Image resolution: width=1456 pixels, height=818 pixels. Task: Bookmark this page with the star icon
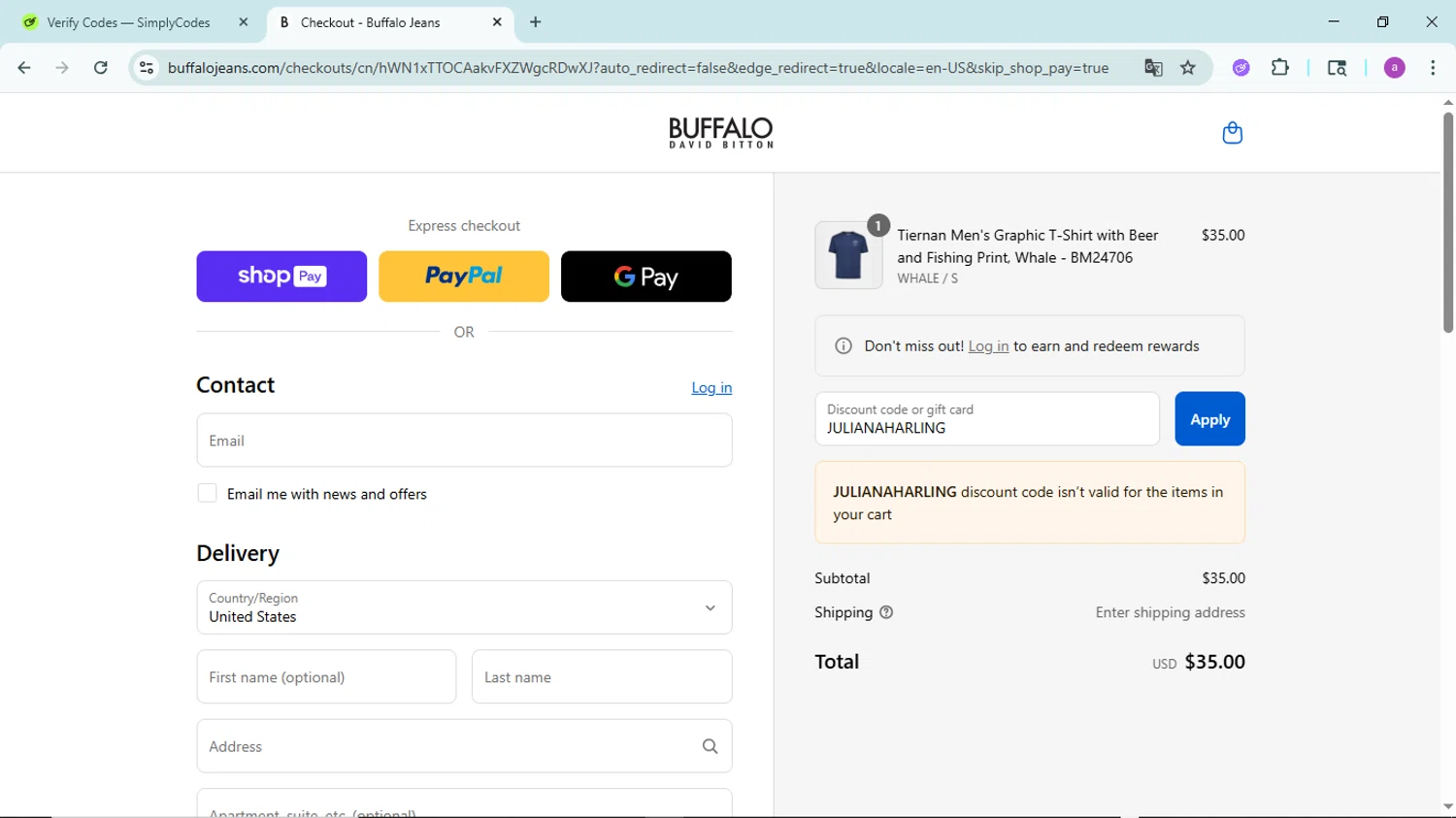coord(1188,68)
